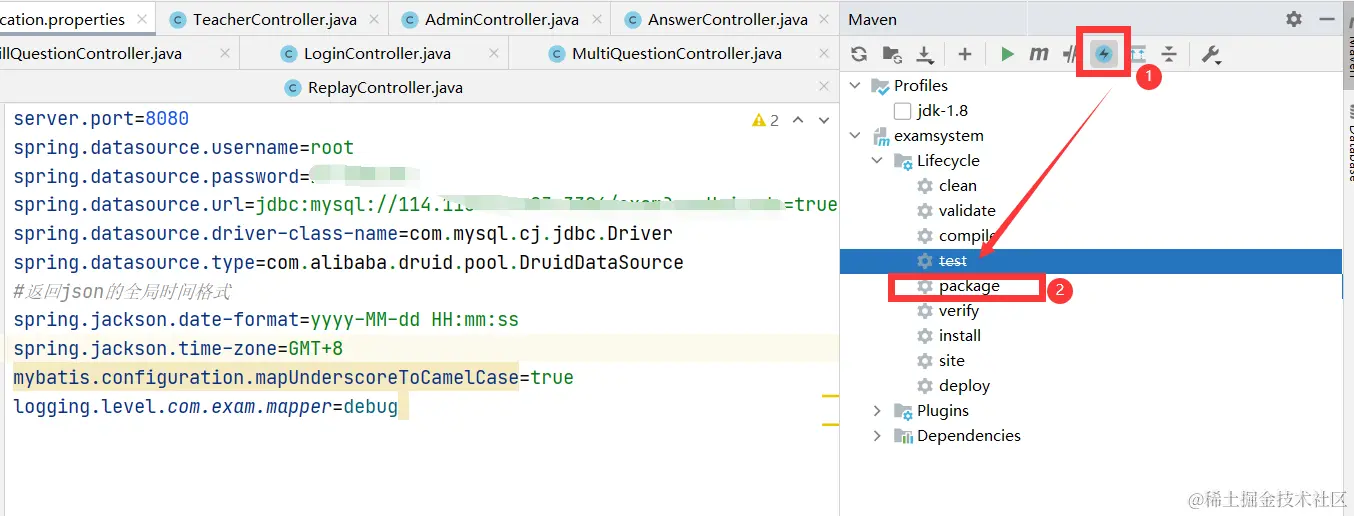Viewport: 1354px width, 516px height.
Task: Open Maven panel gear options
Action: point(1294,19)
